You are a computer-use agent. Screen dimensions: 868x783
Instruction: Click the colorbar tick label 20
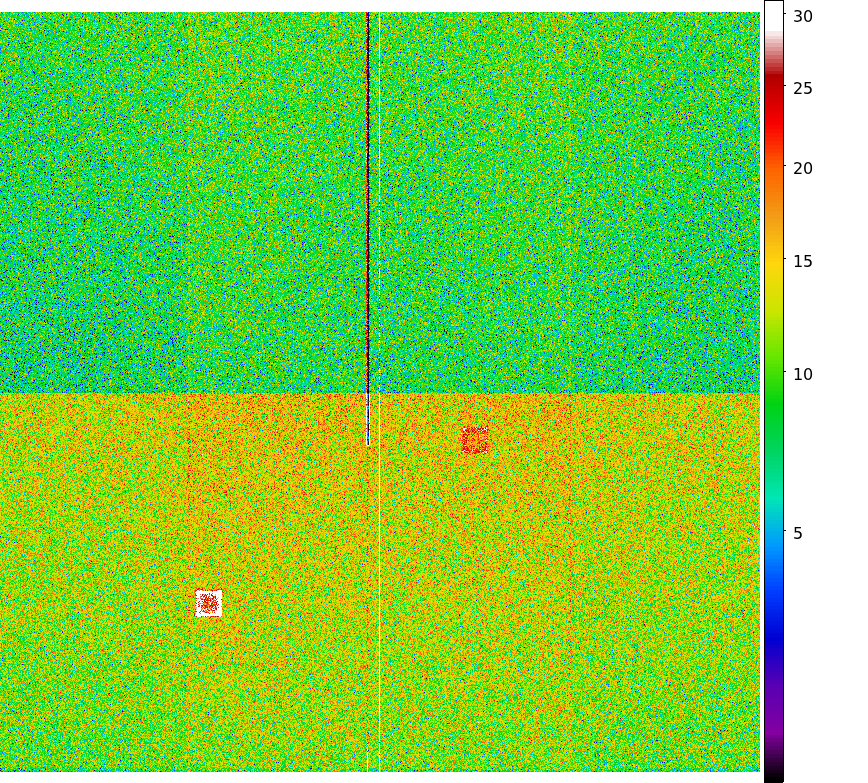click(803, 168)
